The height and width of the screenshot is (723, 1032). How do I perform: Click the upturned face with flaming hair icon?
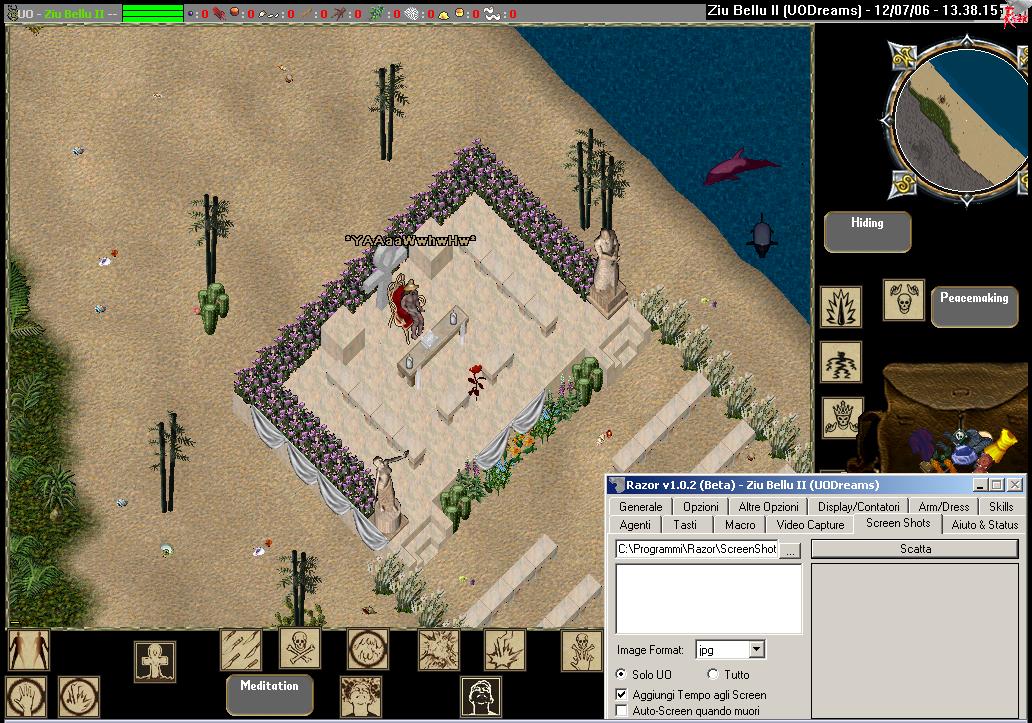(x=361, y=697)
